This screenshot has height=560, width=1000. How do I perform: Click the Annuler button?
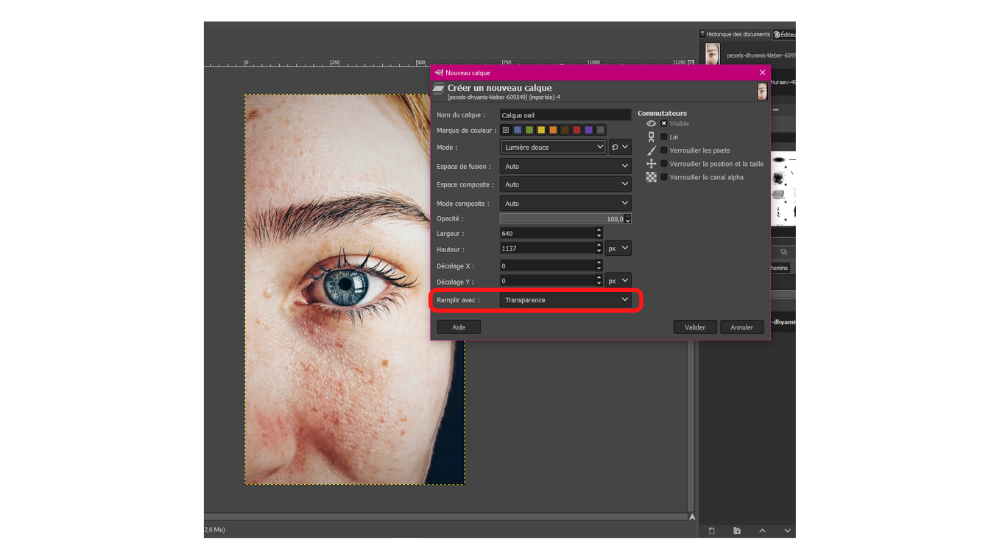(742, 327)
